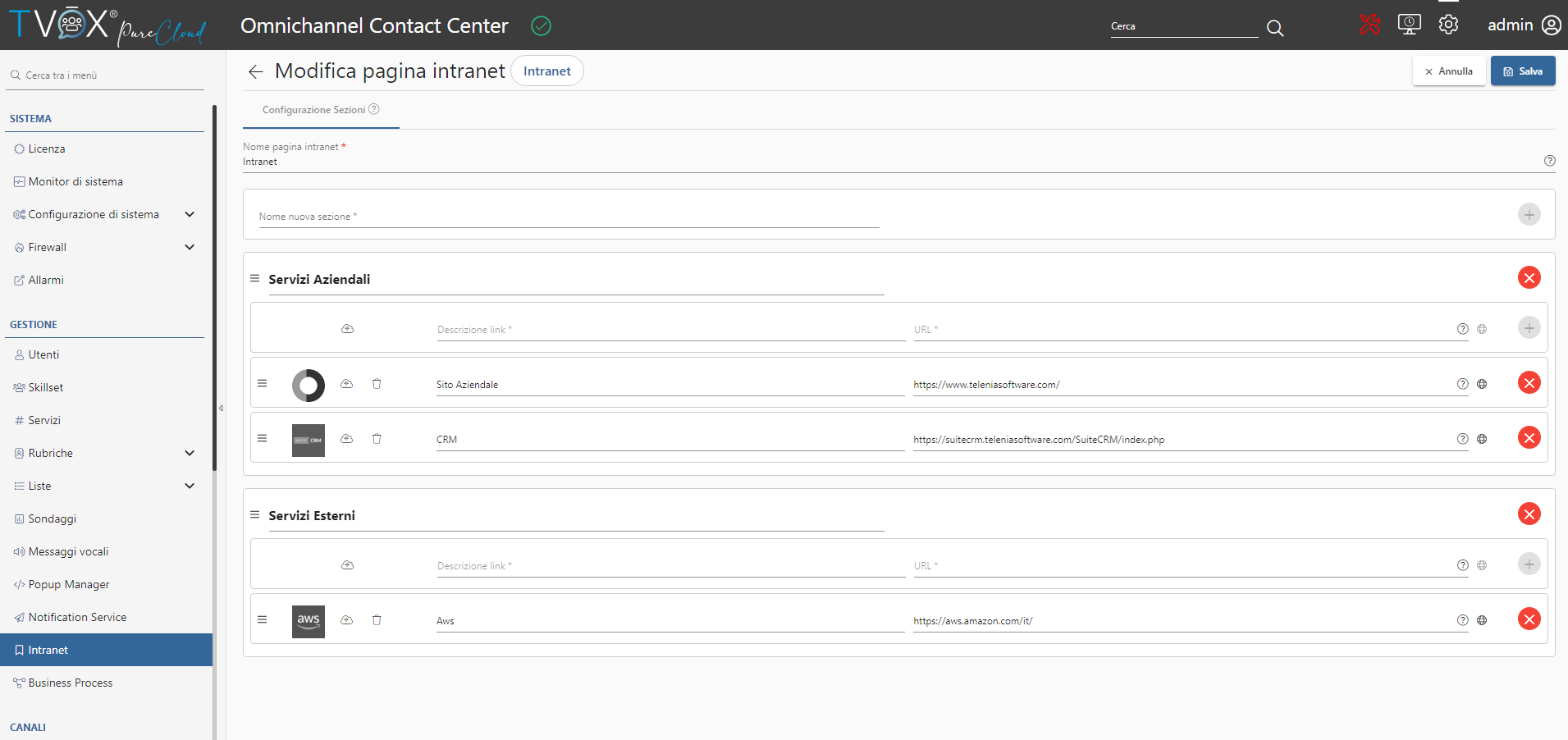
Task: Focus the Nome nuova sezione field
Action: pyautogui.click(x=569, y=217)
